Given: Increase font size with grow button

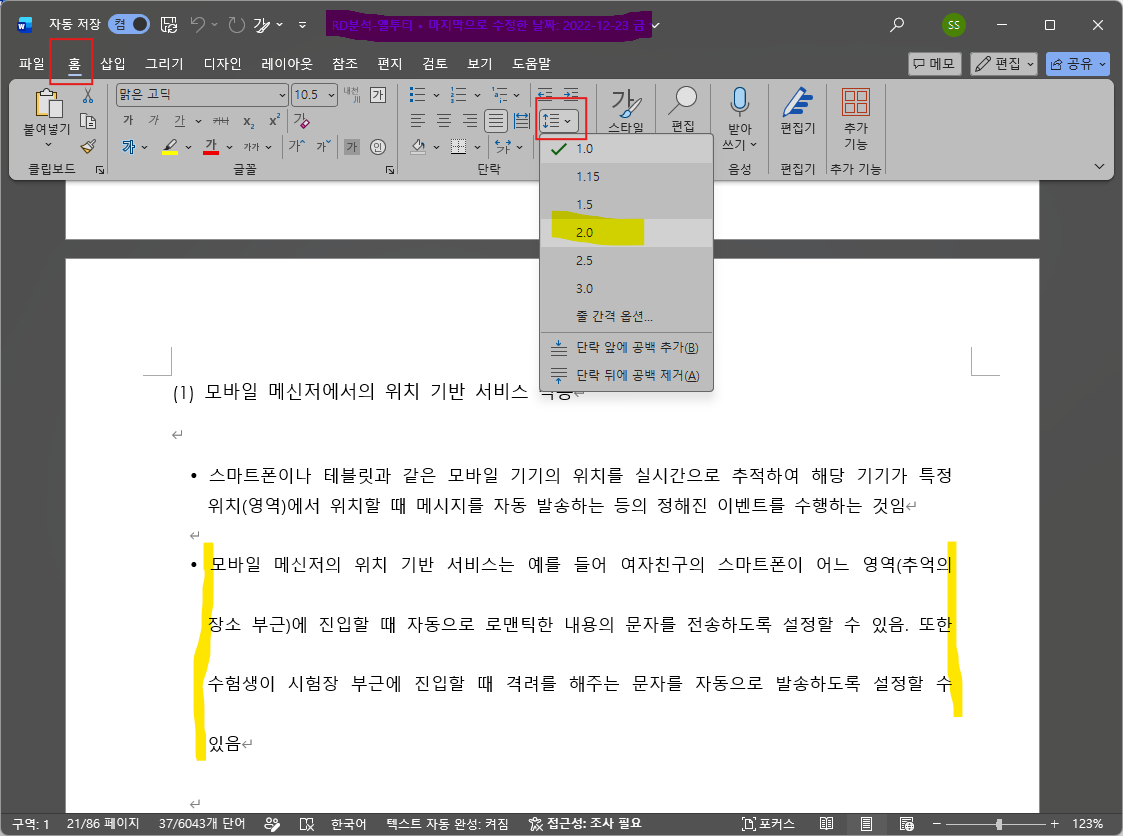Looking at the screenshot, I should click(297, 146).
